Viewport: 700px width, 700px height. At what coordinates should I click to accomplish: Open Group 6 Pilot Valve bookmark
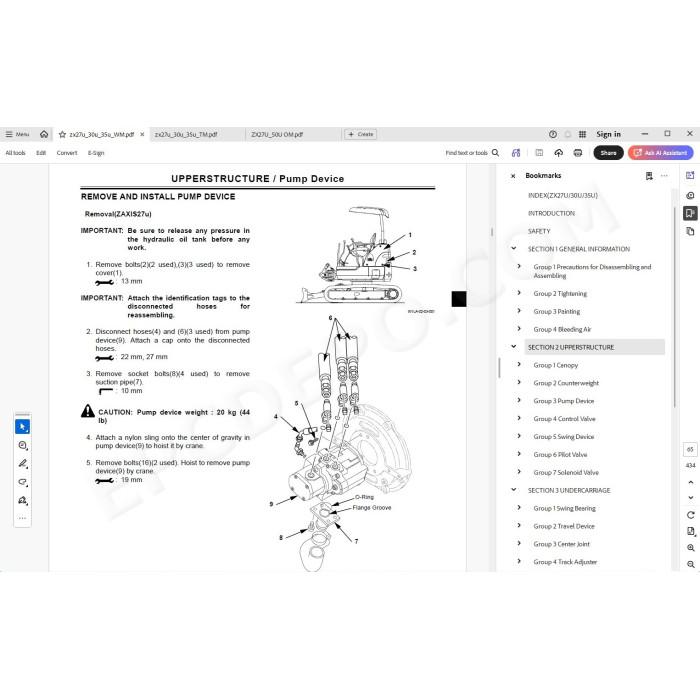pos(560,454)
